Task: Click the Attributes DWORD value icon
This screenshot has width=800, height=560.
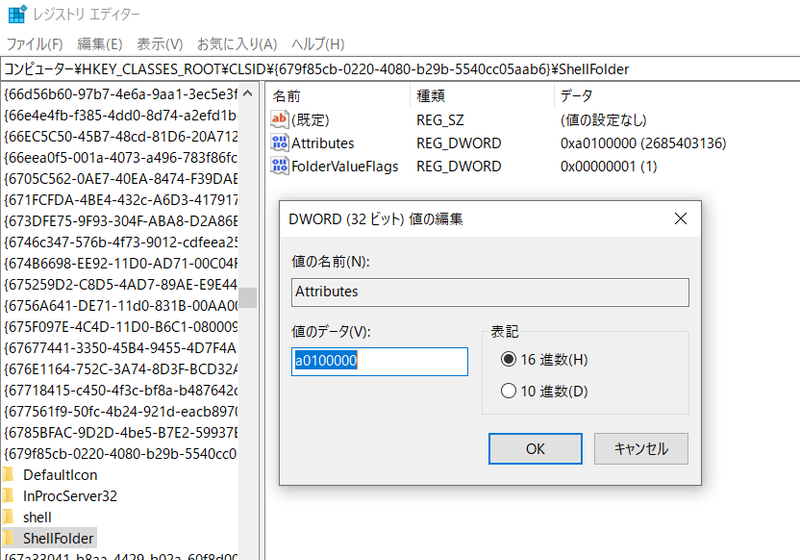Action: pyautogui.click(x=280, y=143)
